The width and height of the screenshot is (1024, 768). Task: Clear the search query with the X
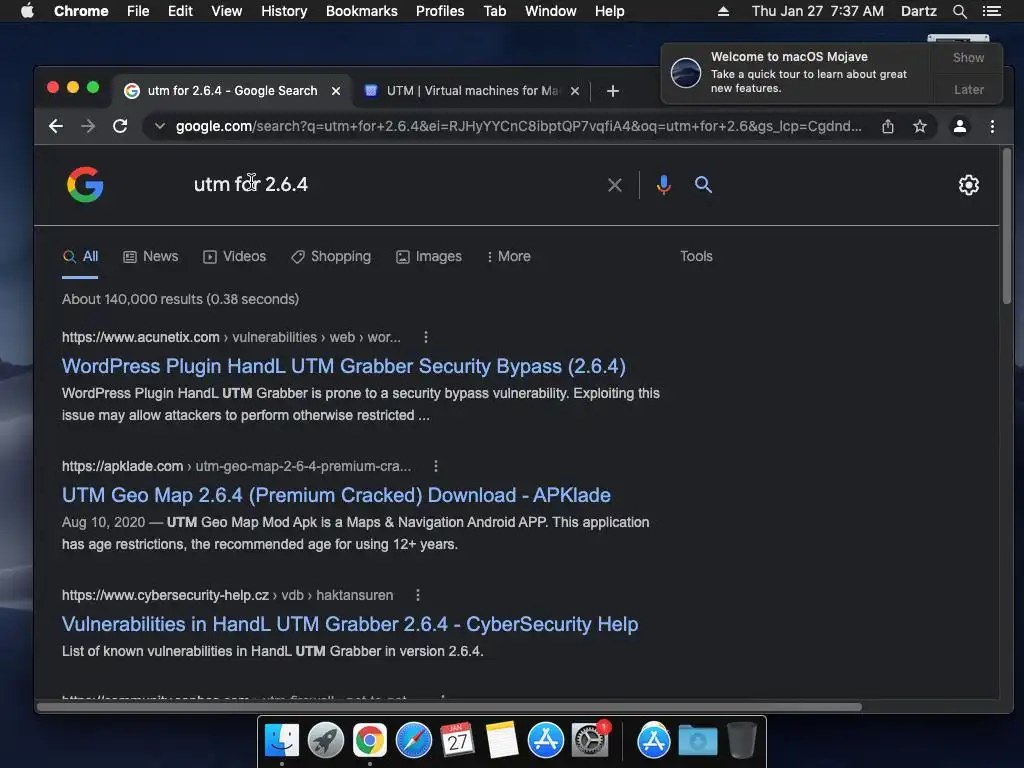(615, 185)
